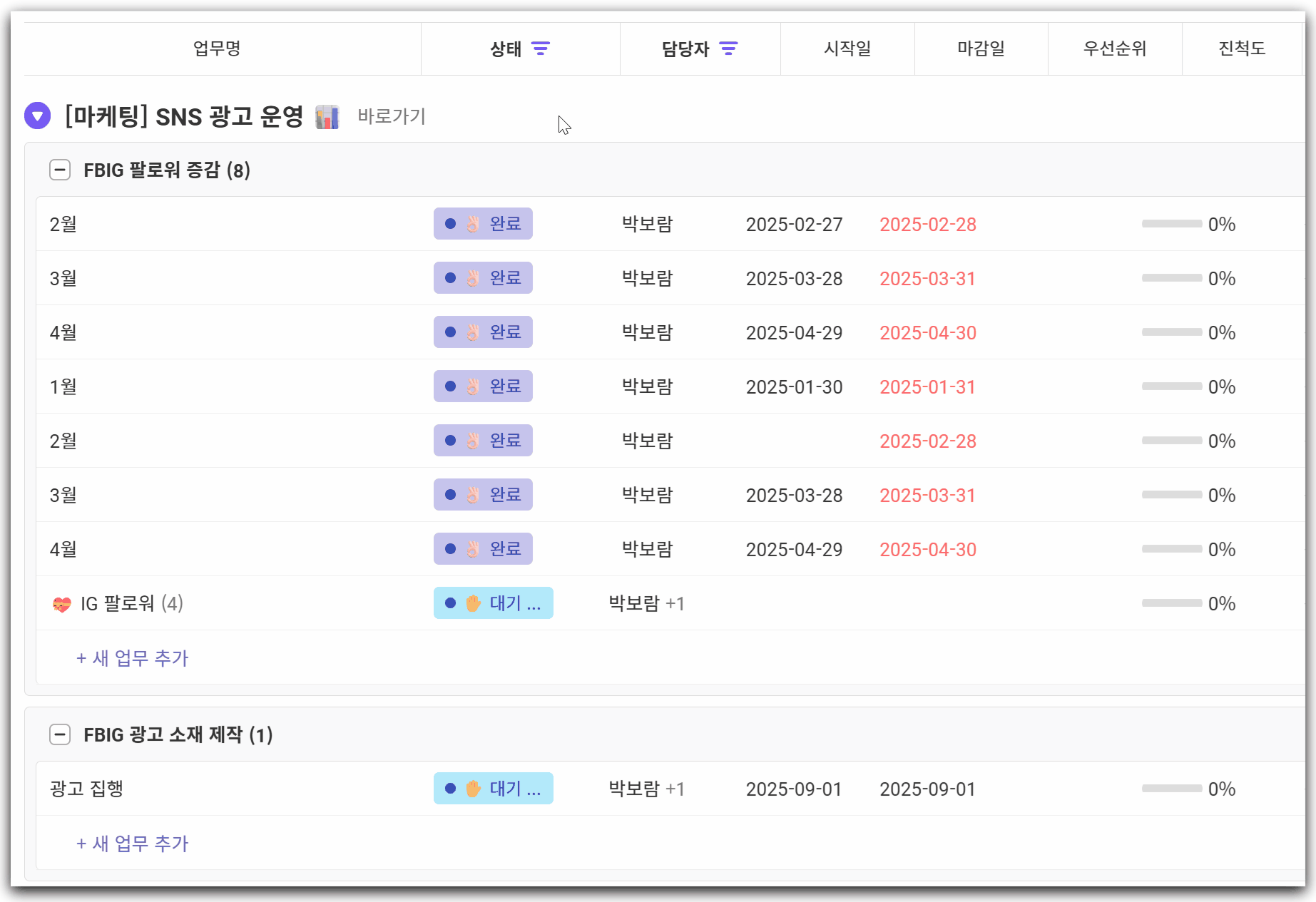Sort by the 마감일 column header
This screenshot has height=902, width=1316.
981,48
